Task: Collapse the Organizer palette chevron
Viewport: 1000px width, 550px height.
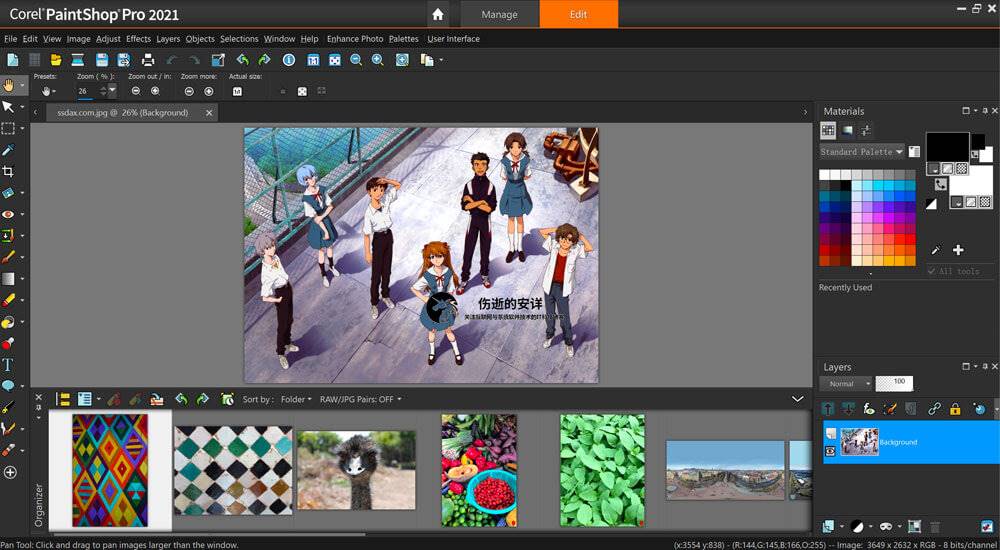Action: 797,399
